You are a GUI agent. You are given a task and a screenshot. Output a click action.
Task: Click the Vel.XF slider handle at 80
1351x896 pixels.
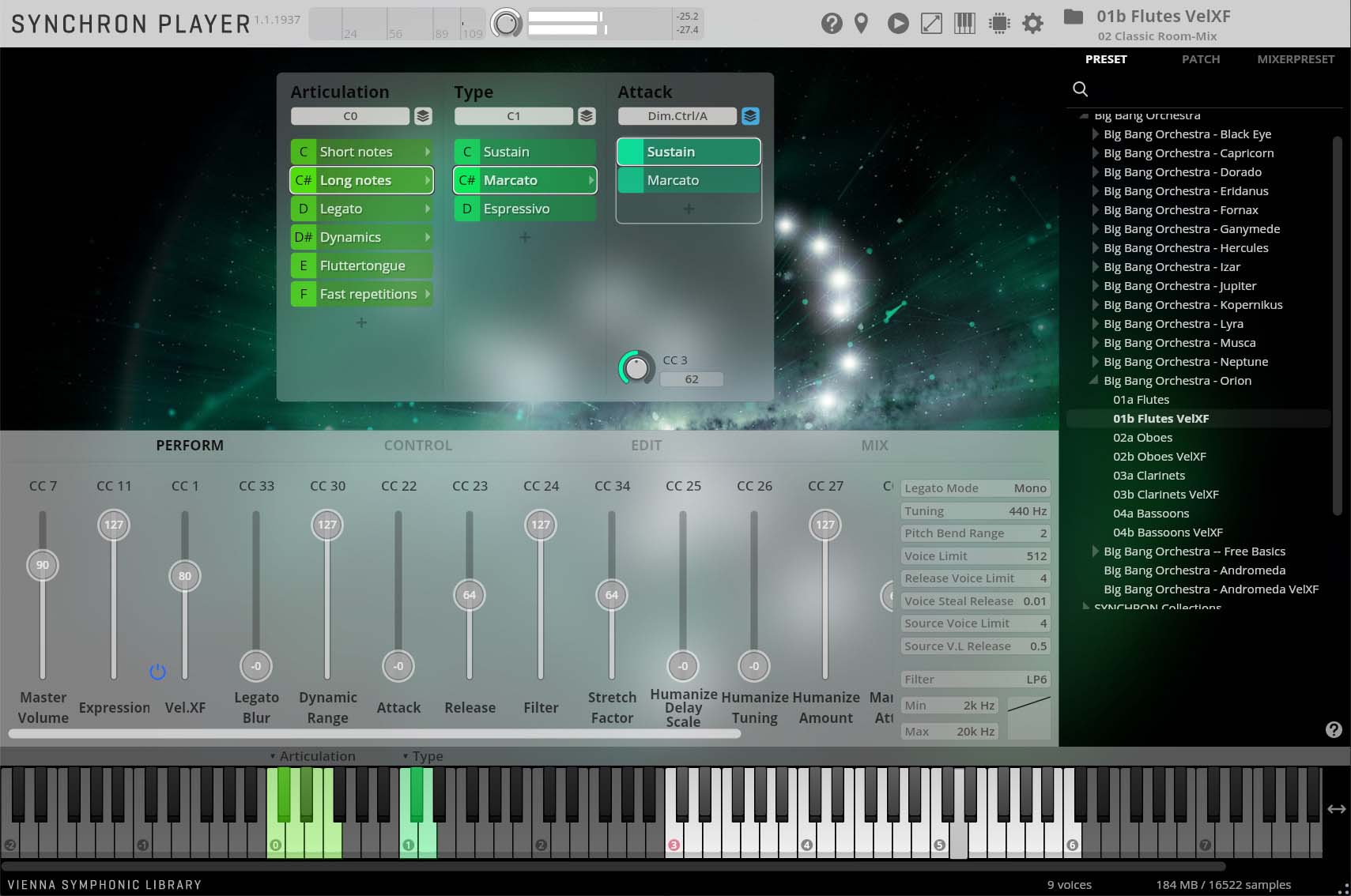(185, 576)
